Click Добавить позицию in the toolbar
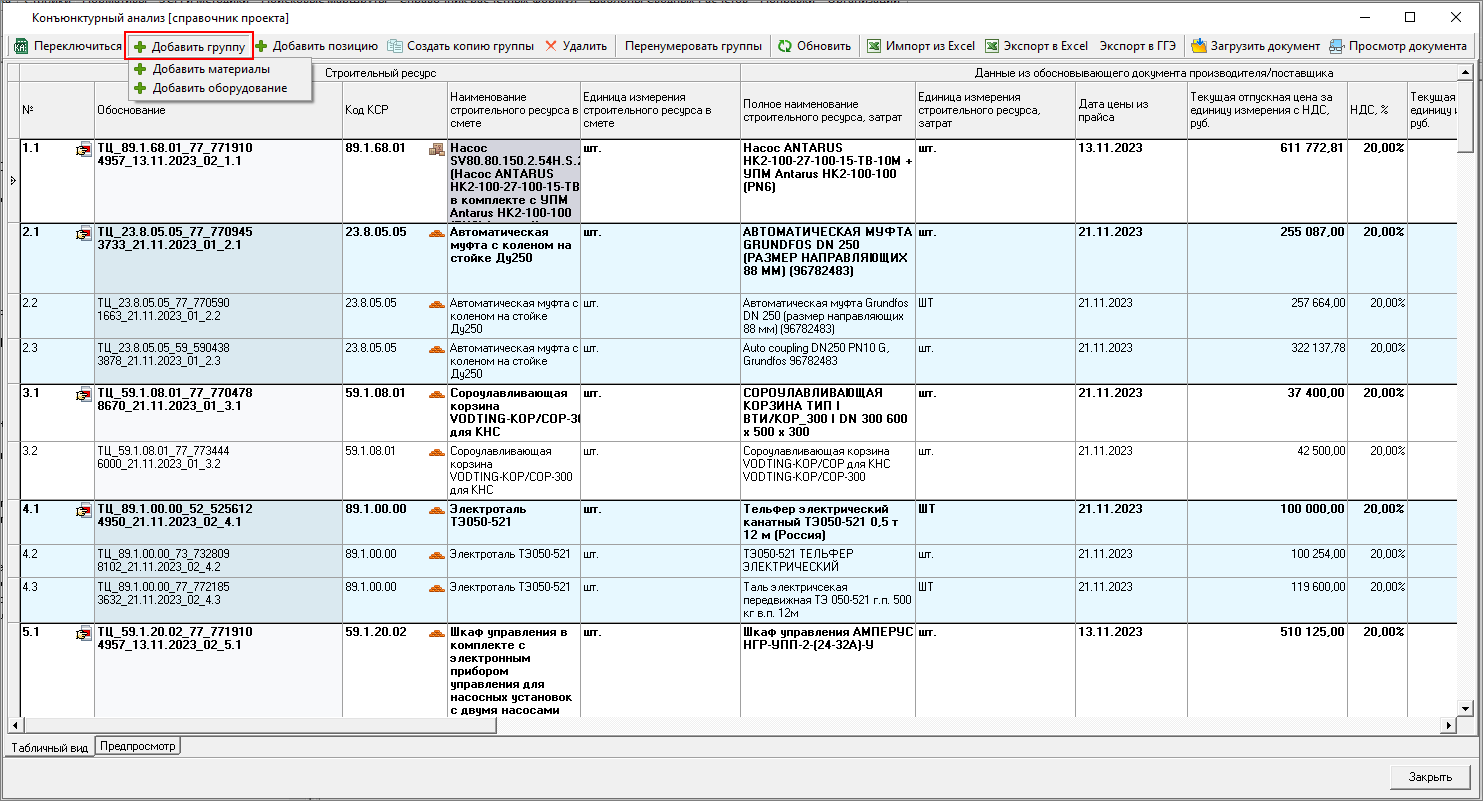The height and width of the screenshot is (801, 1483). click(x=316, y=46)
